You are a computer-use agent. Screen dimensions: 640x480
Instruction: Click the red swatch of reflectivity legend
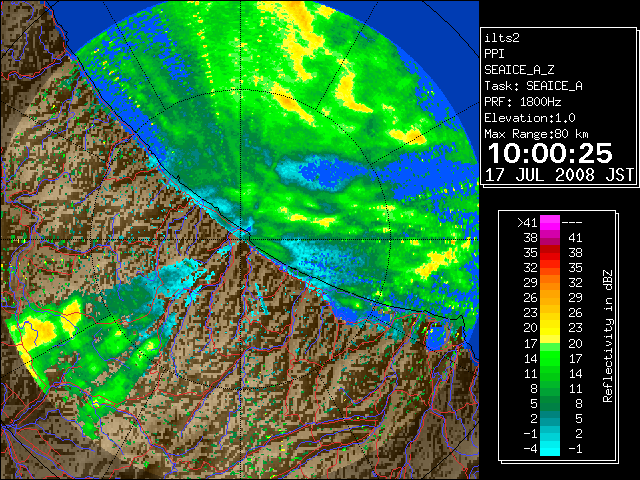point(550,253)
